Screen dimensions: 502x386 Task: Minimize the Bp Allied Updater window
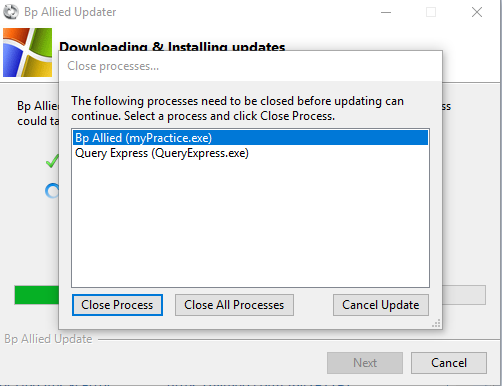coord(386,12)
